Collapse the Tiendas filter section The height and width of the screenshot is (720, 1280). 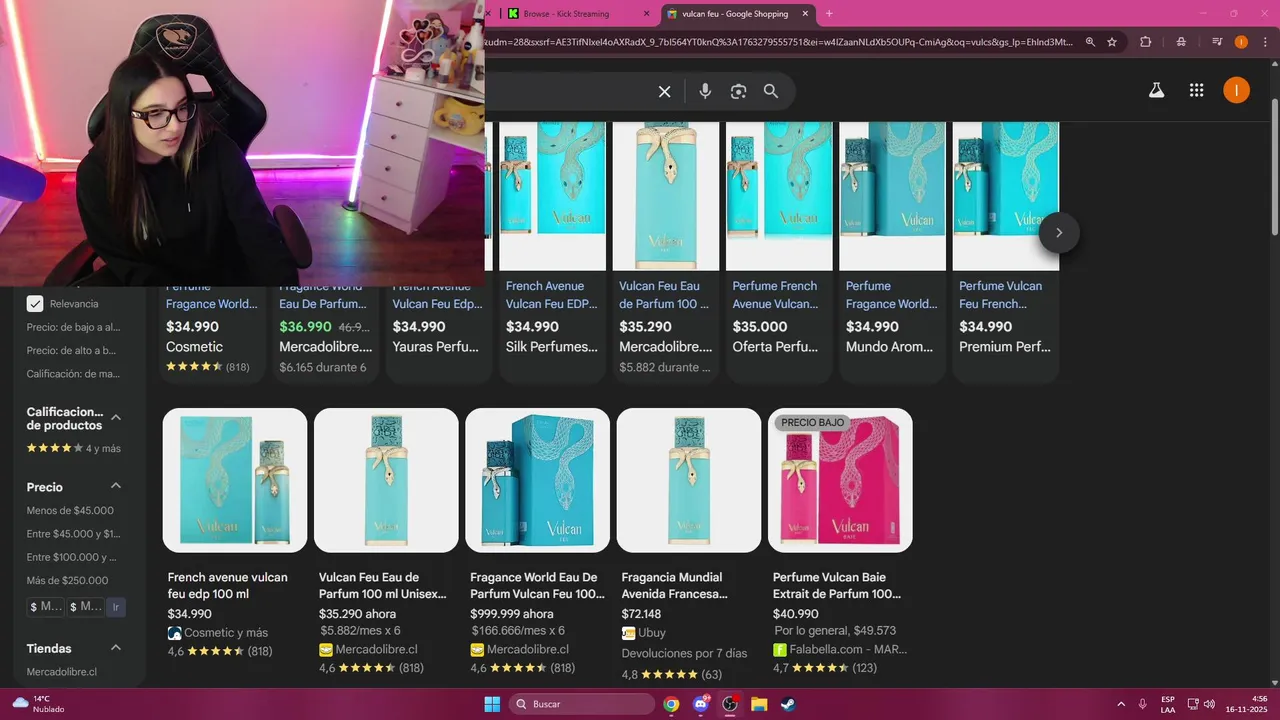116,648
